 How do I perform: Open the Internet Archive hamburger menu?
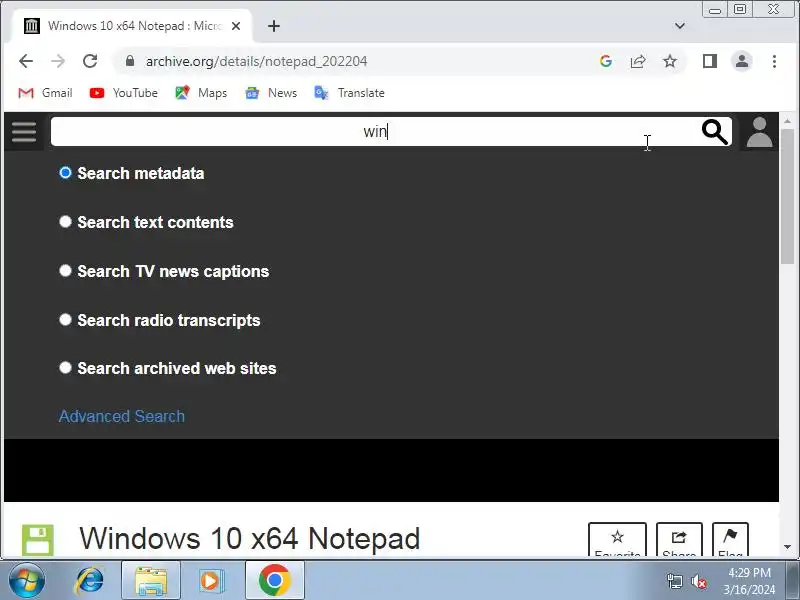click(24, 132)
